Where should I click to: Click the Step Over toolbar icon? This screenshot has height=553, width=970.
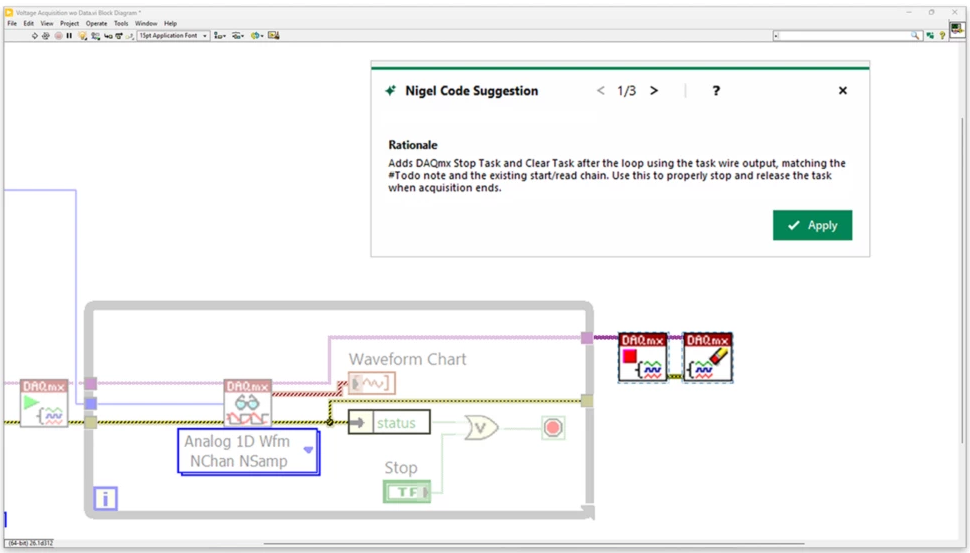click(119, 36)
